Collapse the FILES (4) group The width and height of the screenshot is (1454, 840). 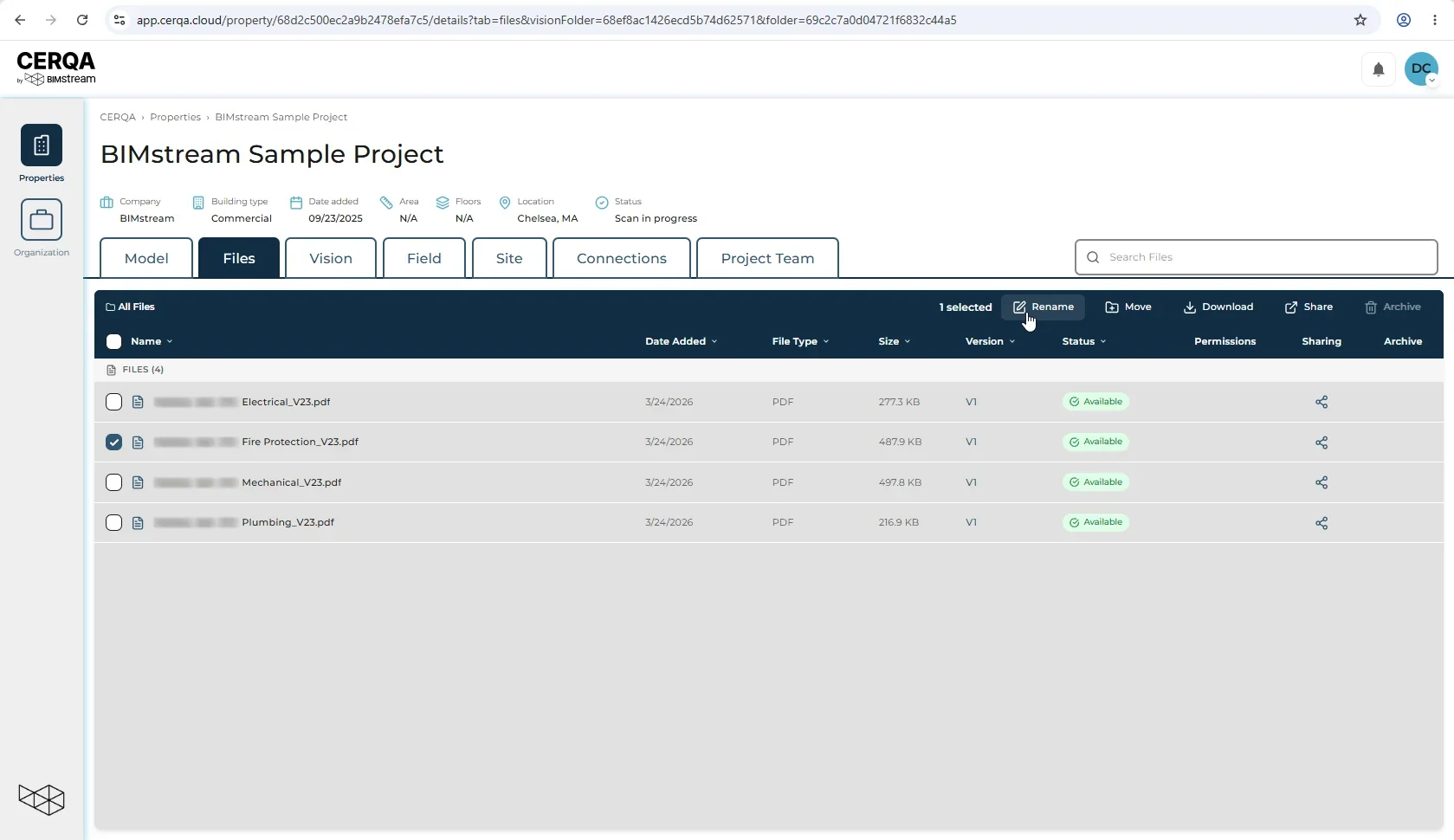tap(135, 370)
